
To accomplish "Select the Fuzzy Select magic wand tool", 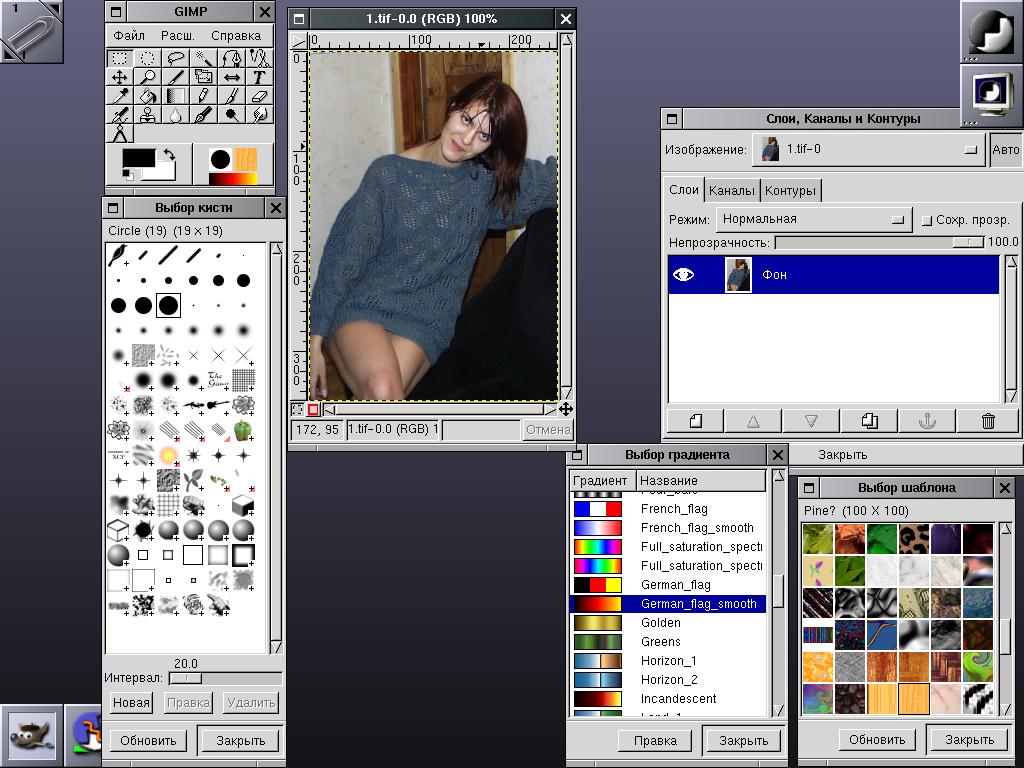I will pos(204,58).
